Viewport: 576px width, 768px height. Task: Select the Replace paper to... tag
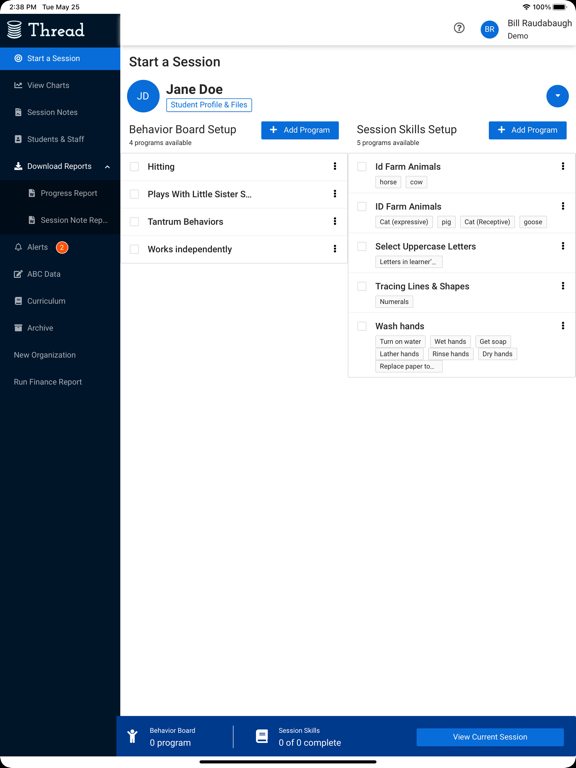tap(408, 366)
